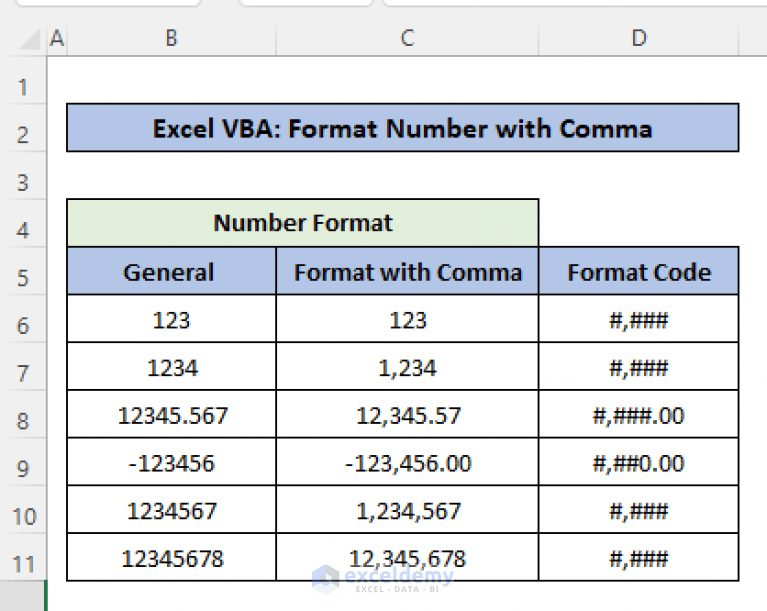Click the 'General' header cell
The image size is (767, 611).
pos(171,271)
